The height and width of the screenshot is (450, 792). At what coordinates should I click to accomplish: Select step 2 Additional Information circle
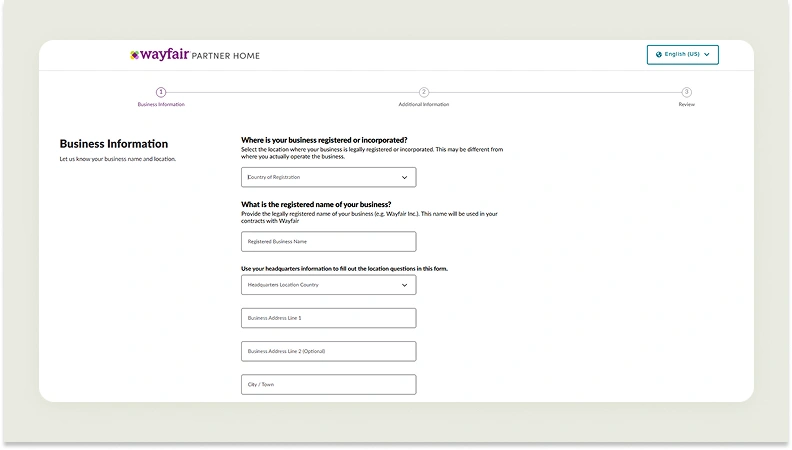424,92
